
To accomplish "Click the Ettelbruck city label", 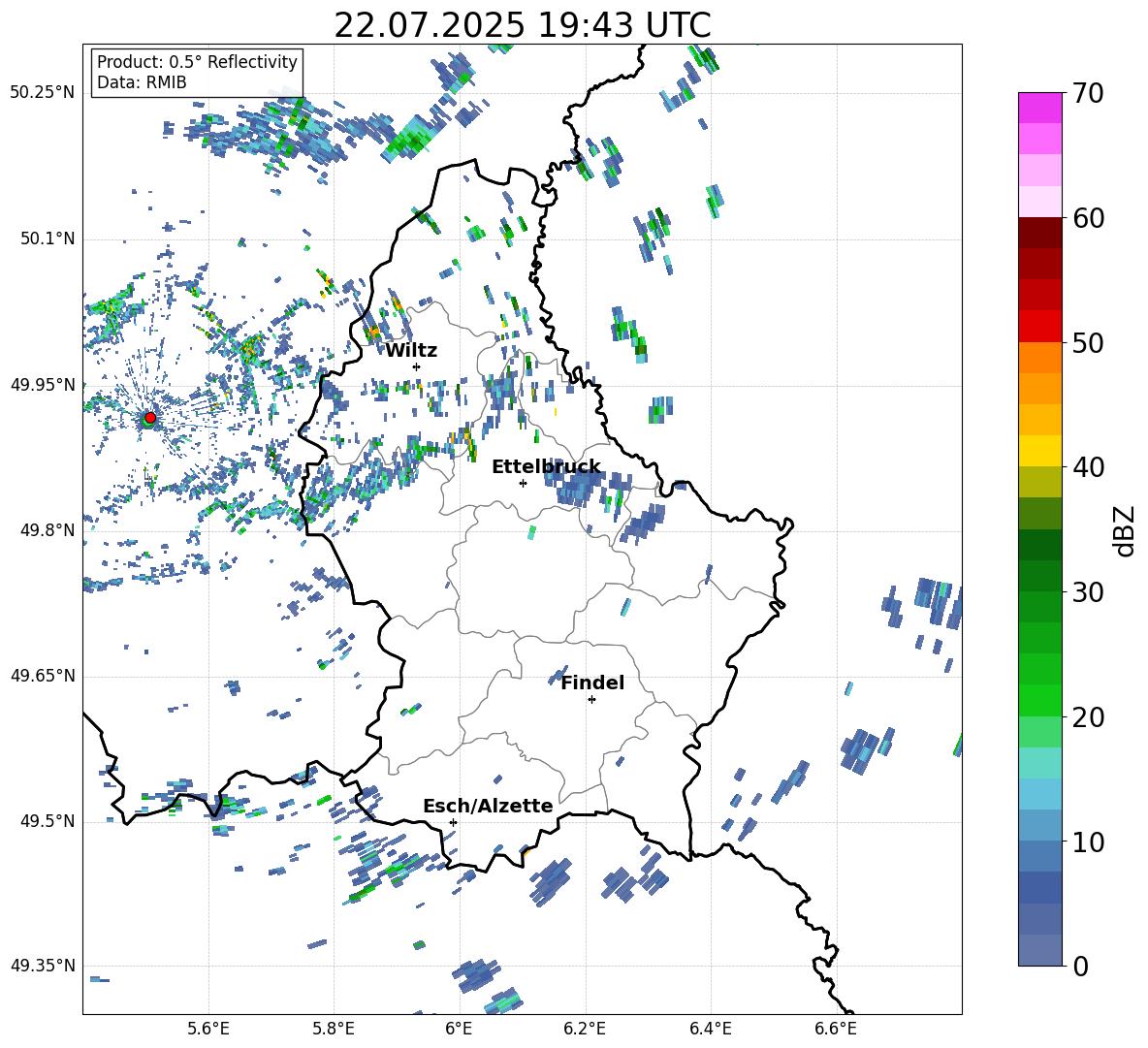I will click(546, 467).
